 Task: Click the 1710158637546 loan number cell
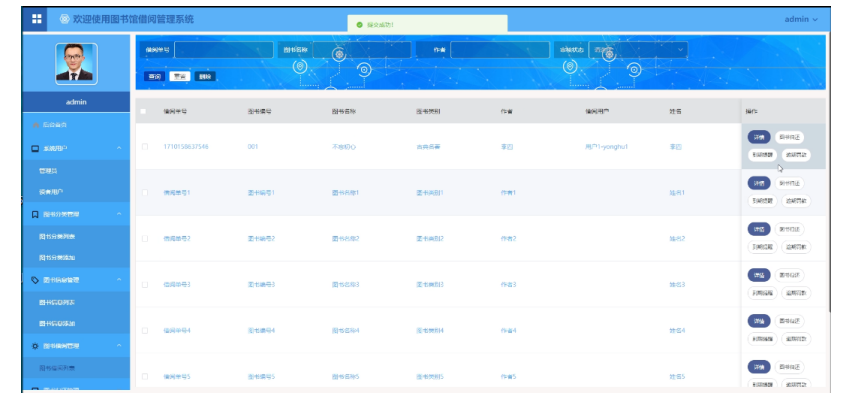point(186,146)
